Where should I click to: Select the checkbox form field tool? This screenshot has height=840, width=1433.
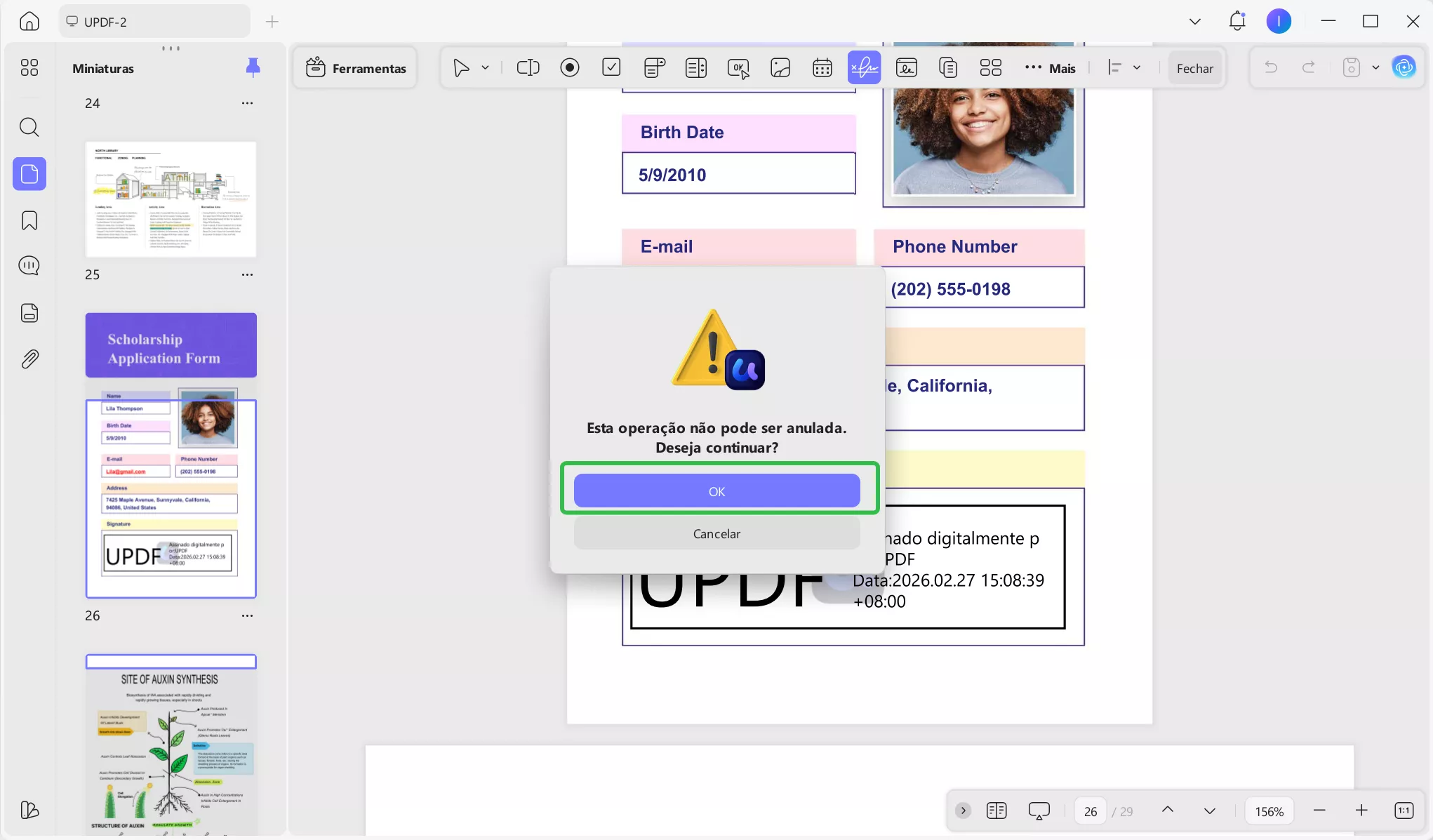(x=611, y=67)
